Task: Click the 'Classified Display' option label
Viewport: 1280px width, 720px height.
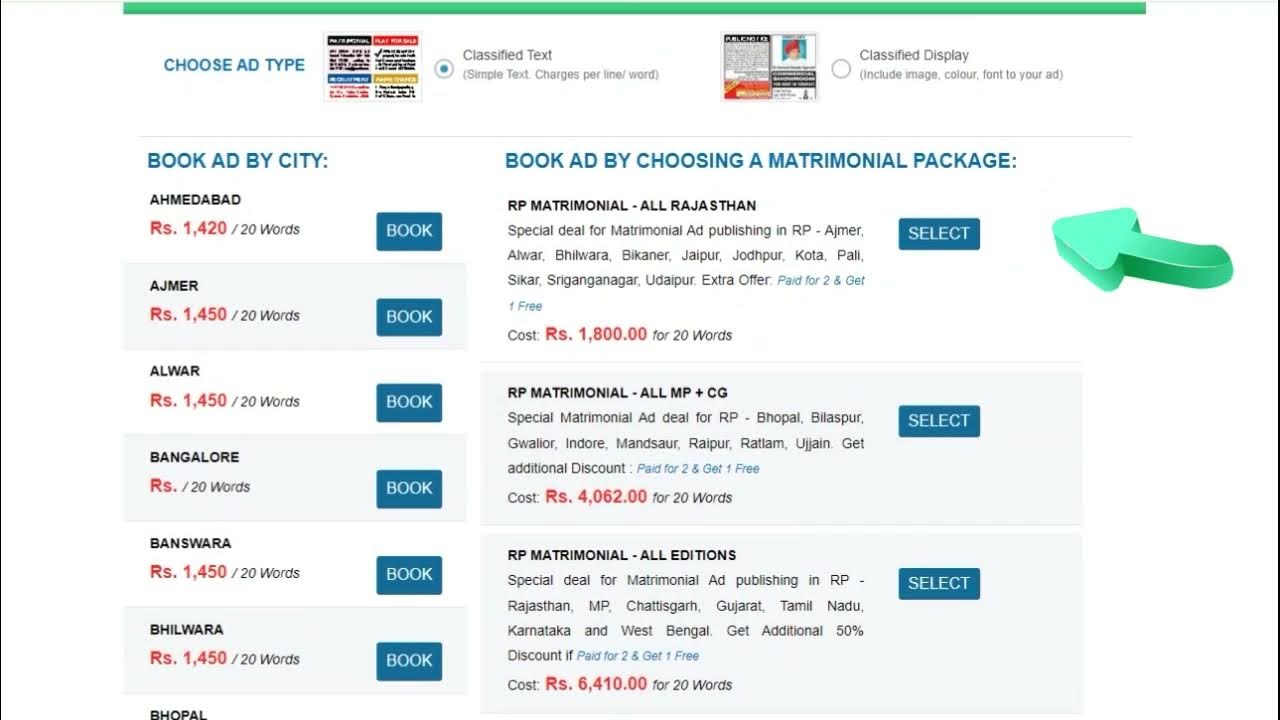Action: [x=913, y=55]
